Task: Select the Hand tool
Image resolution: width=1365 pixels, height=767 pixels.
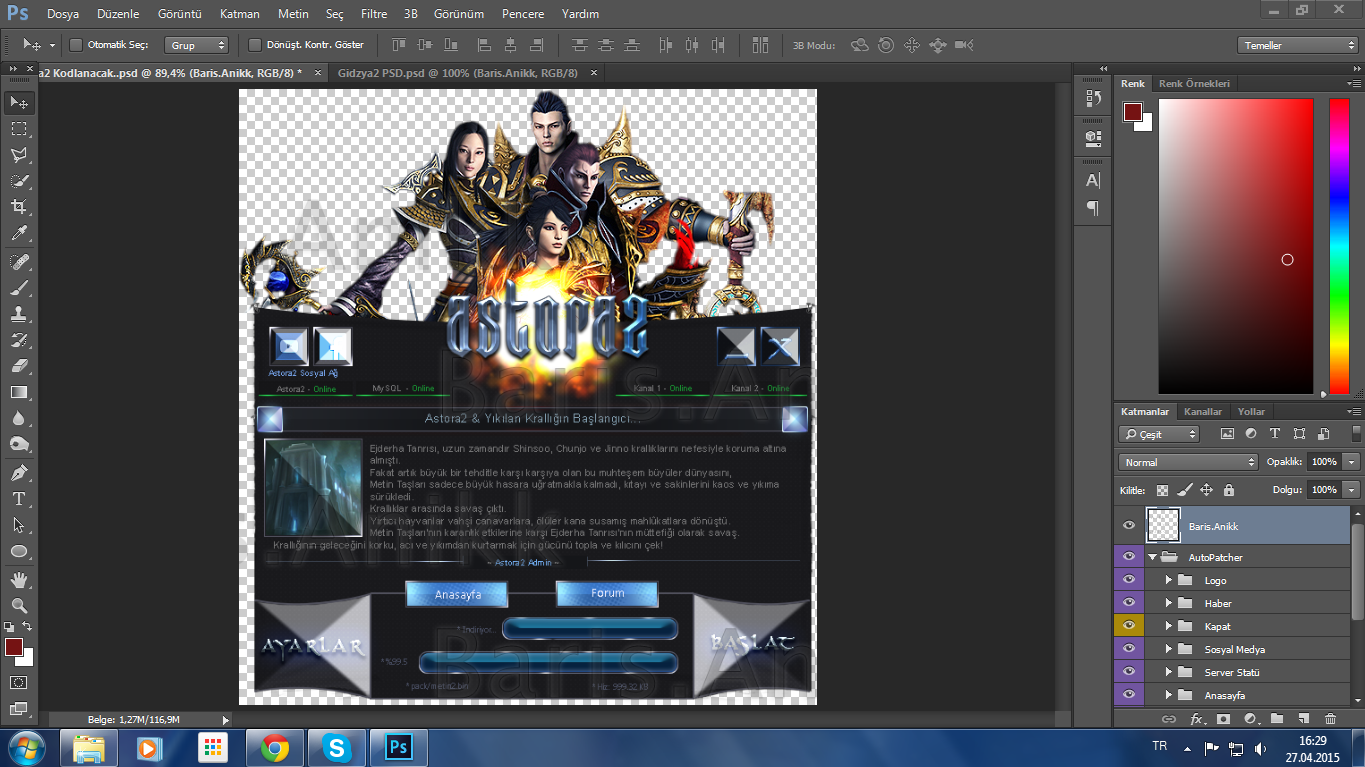Action: click(x=19, y=579)
